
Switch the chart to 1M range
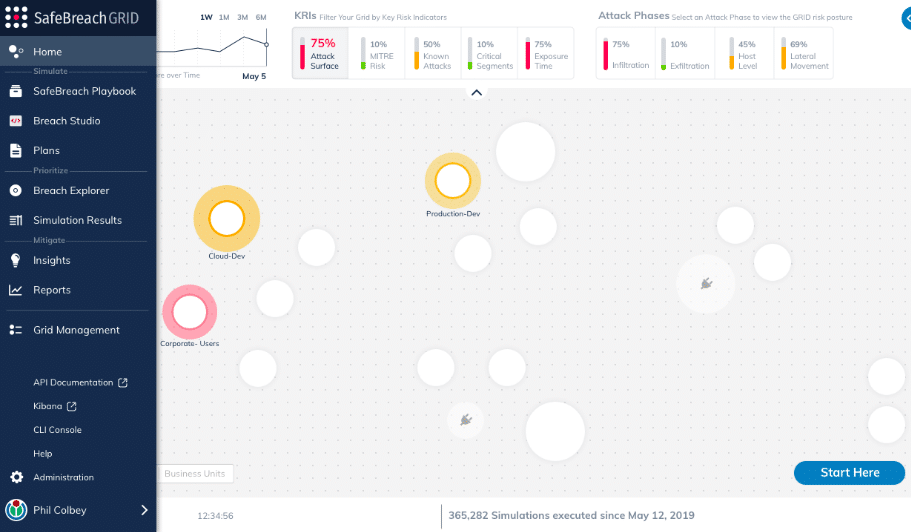click(224, 17)
